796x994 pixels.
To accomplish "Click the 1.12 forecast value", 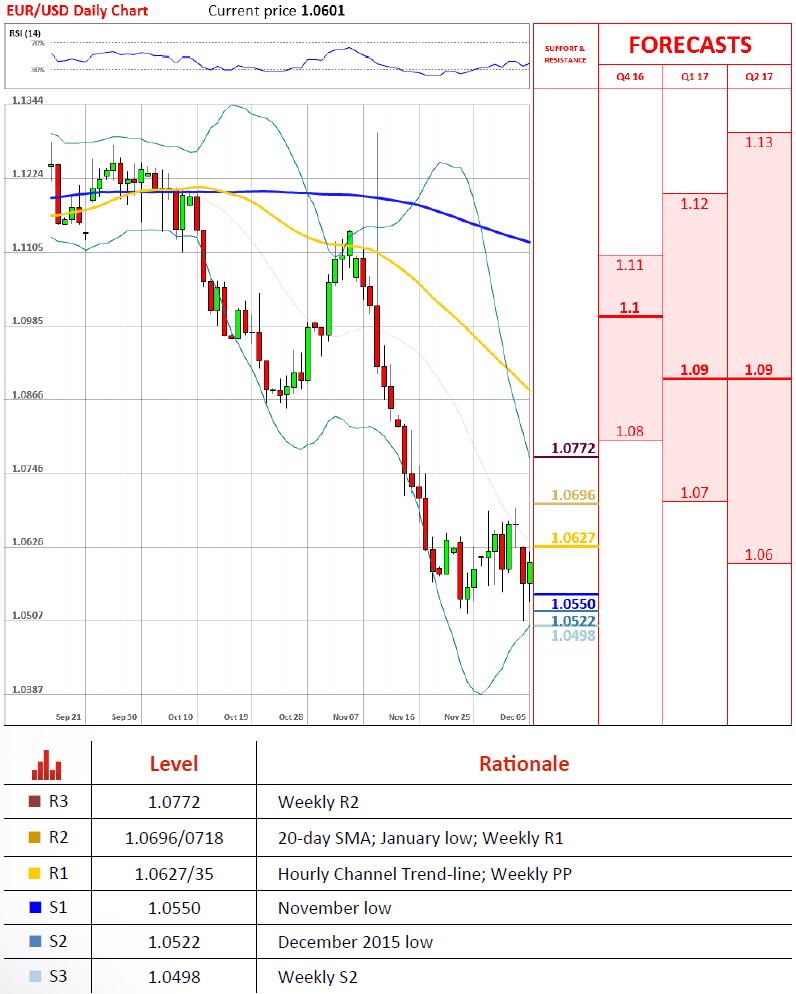I will (694, 203).
